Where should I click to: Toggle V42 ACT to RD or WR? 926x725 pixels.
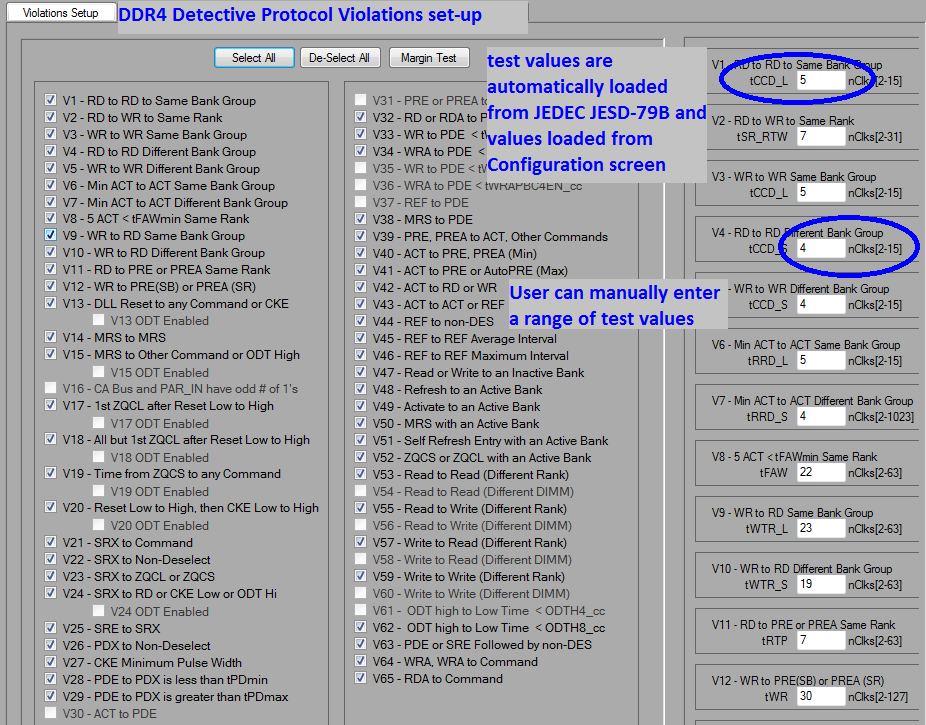[360, 287]
